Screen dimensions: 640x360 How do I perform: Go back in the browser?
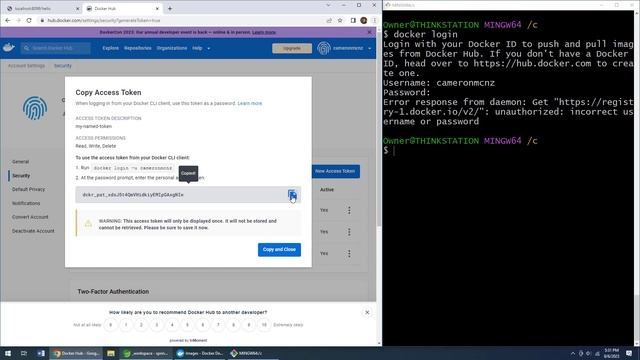point(7,20)
